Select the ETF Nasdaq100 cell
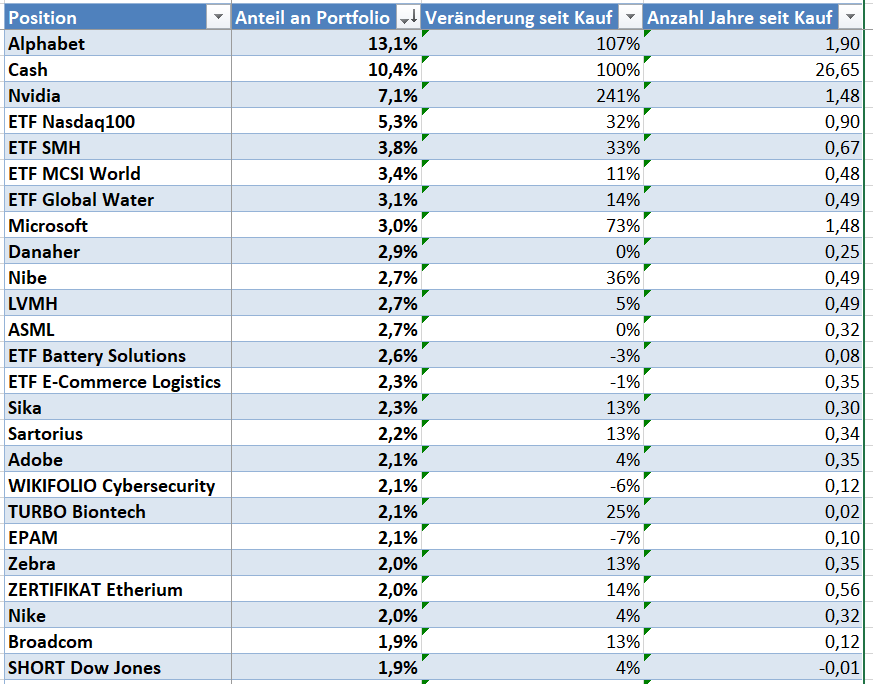The width and height of the screenshot is (873, 684). point(116,122)
